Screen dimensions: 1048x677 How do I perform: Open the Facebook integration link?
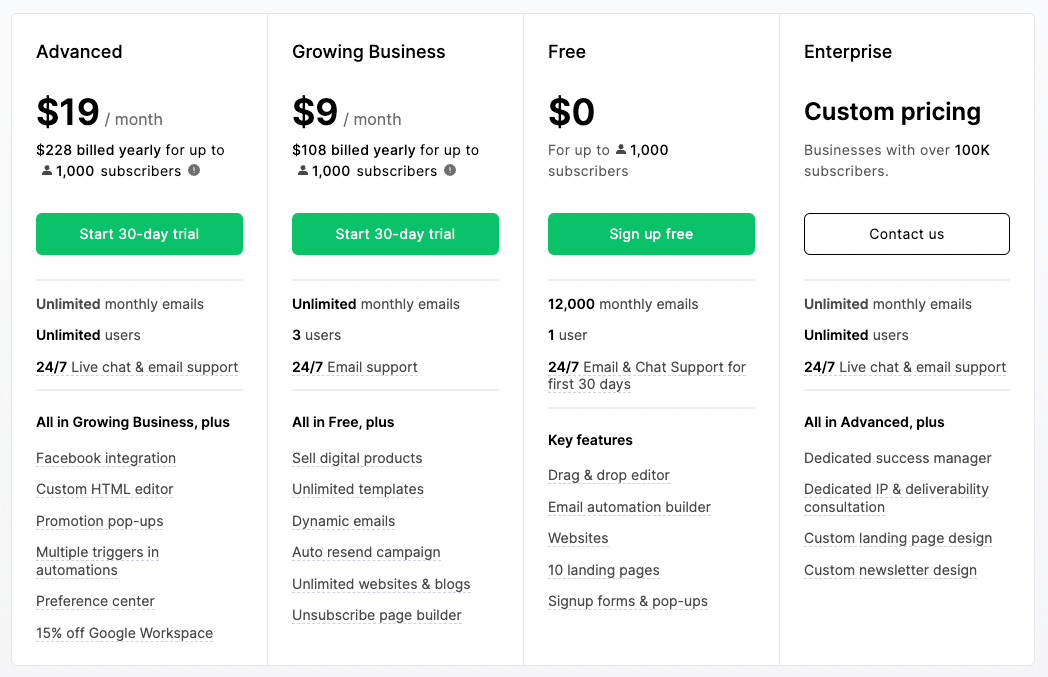coord(105,458)
